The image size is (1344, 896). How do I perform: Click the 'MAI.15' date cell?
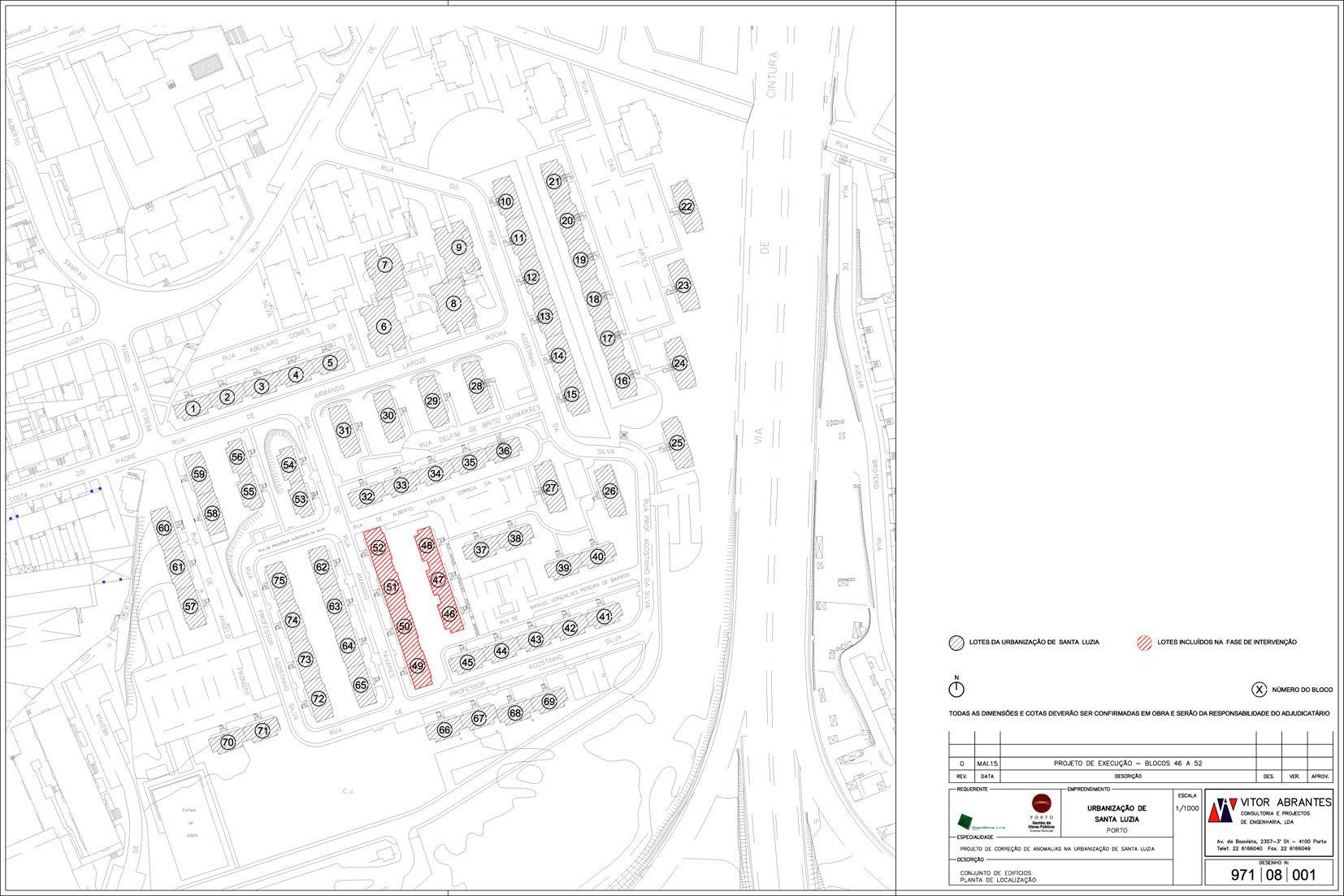(986, 764)
